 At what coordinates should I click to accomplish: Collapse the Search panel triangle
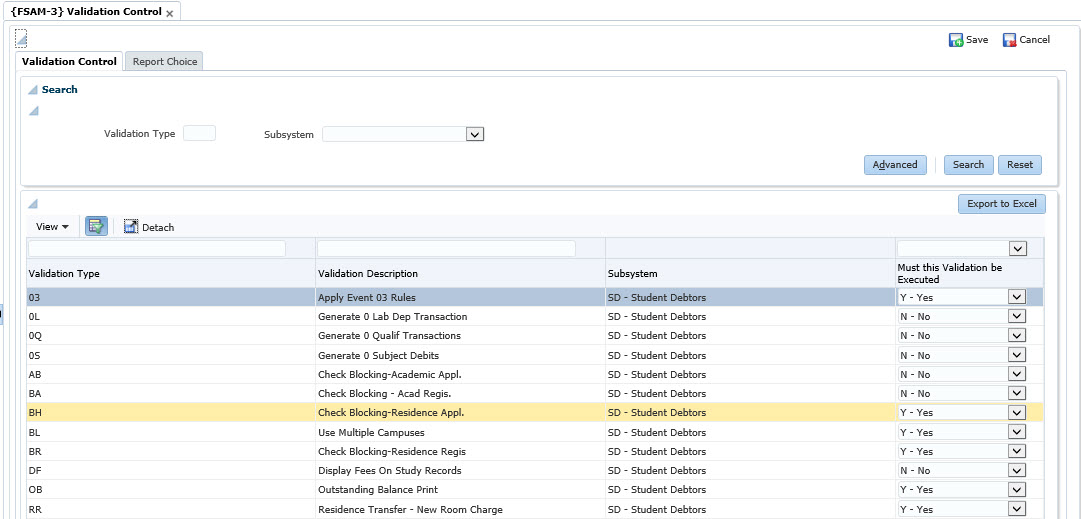point(33,90)
